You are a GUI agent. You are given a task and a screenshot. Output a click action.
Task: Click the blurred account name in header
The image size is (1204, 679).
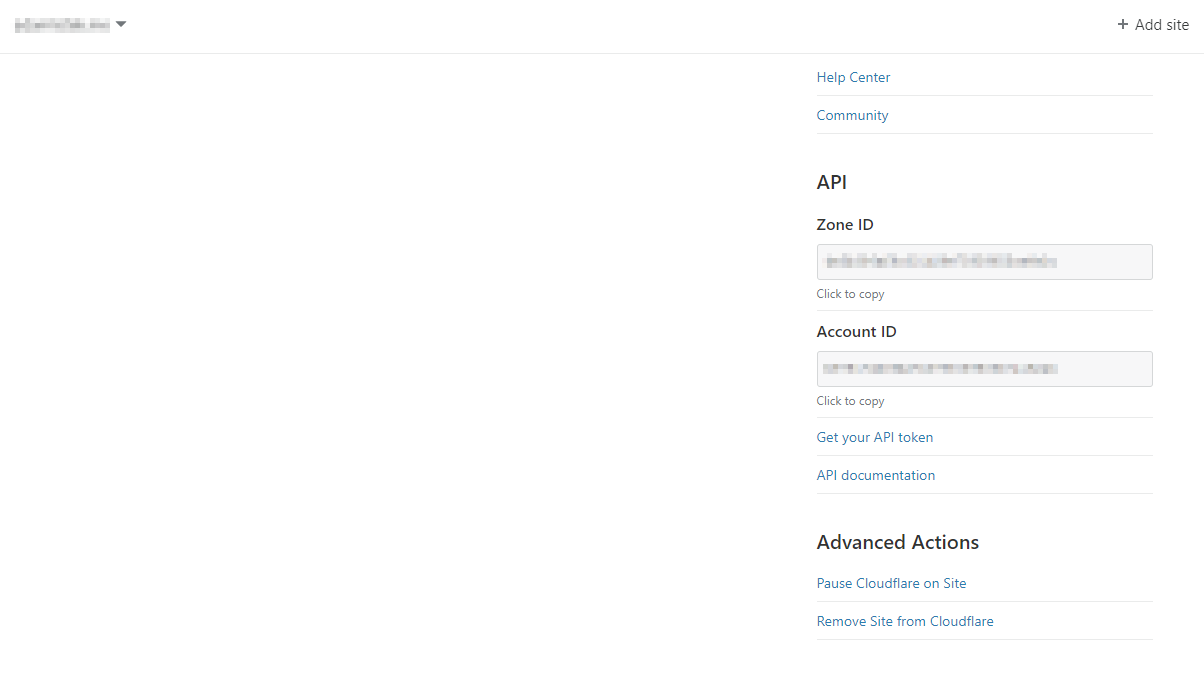click(62, 25)
